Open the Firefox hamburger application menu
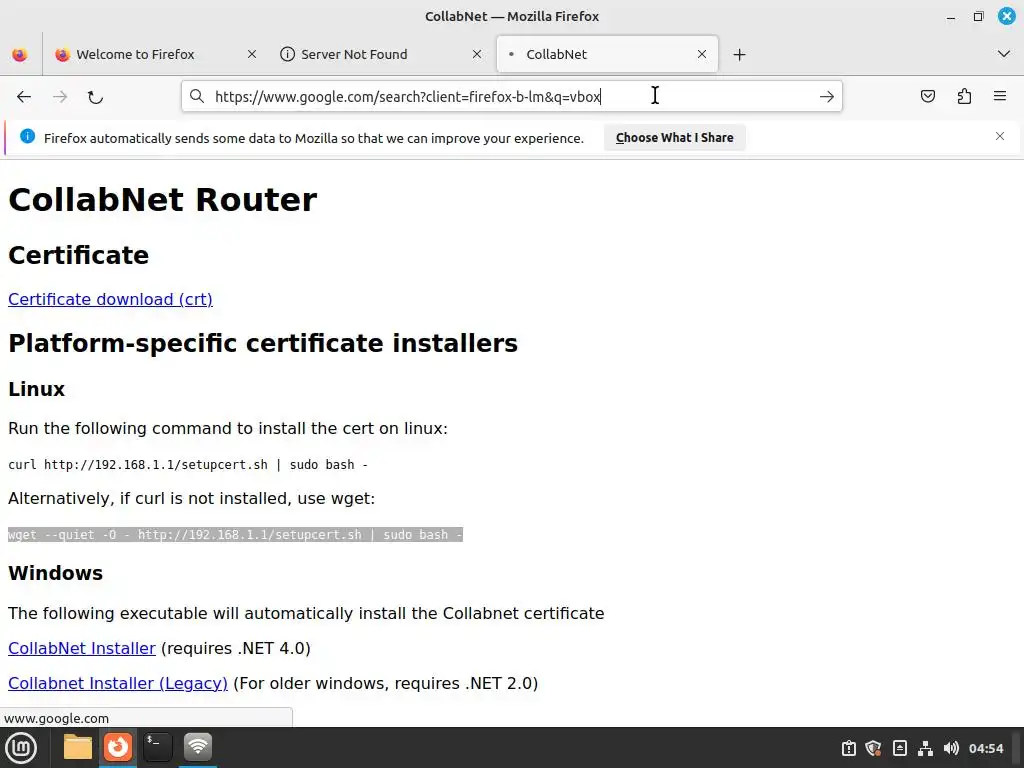 (1000, 97)
